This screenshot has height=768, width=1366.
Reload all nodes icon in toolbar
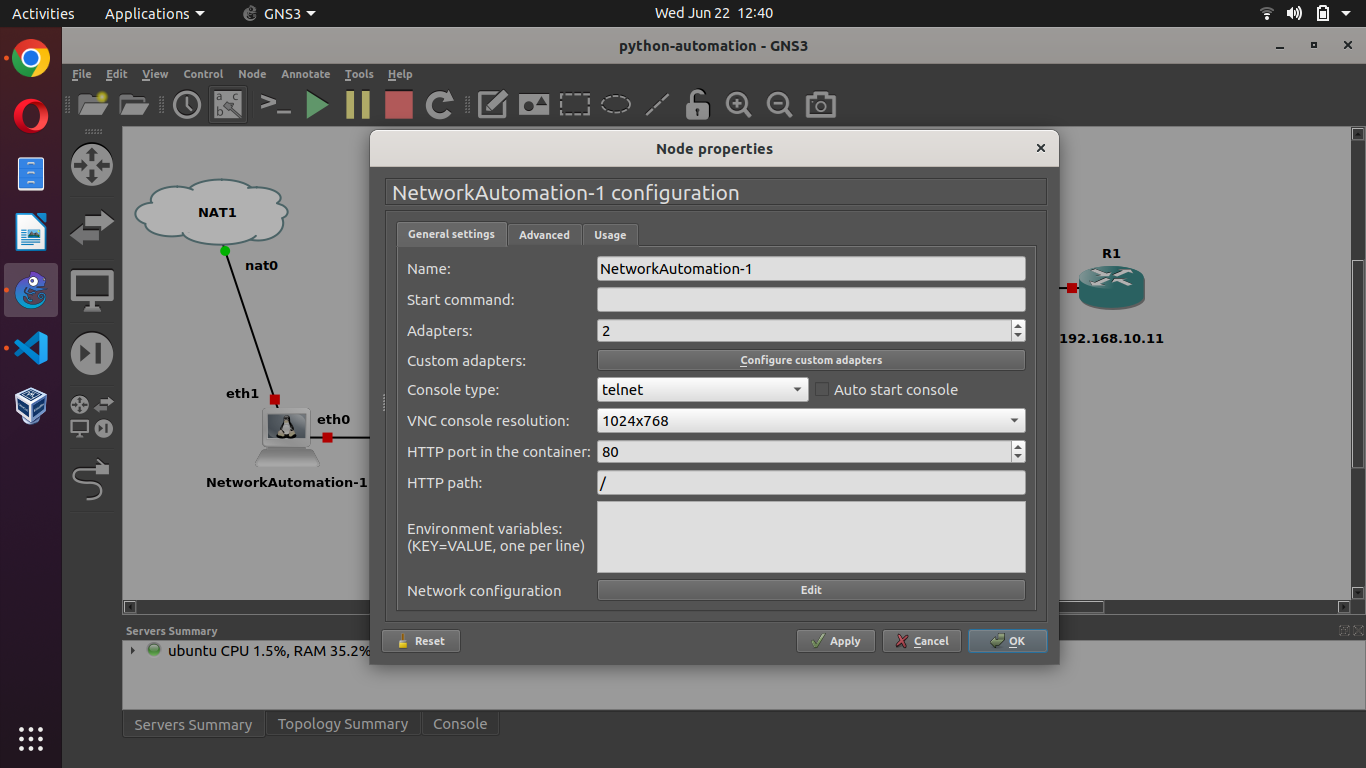440,105
